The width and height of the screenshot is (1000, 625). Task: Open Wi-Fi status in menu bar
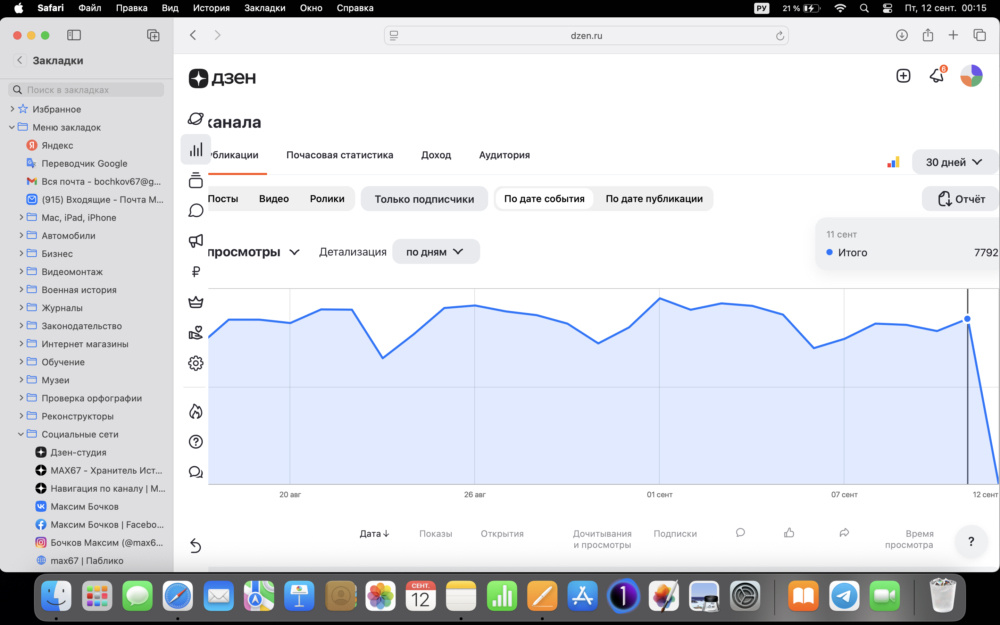point(840,8)
